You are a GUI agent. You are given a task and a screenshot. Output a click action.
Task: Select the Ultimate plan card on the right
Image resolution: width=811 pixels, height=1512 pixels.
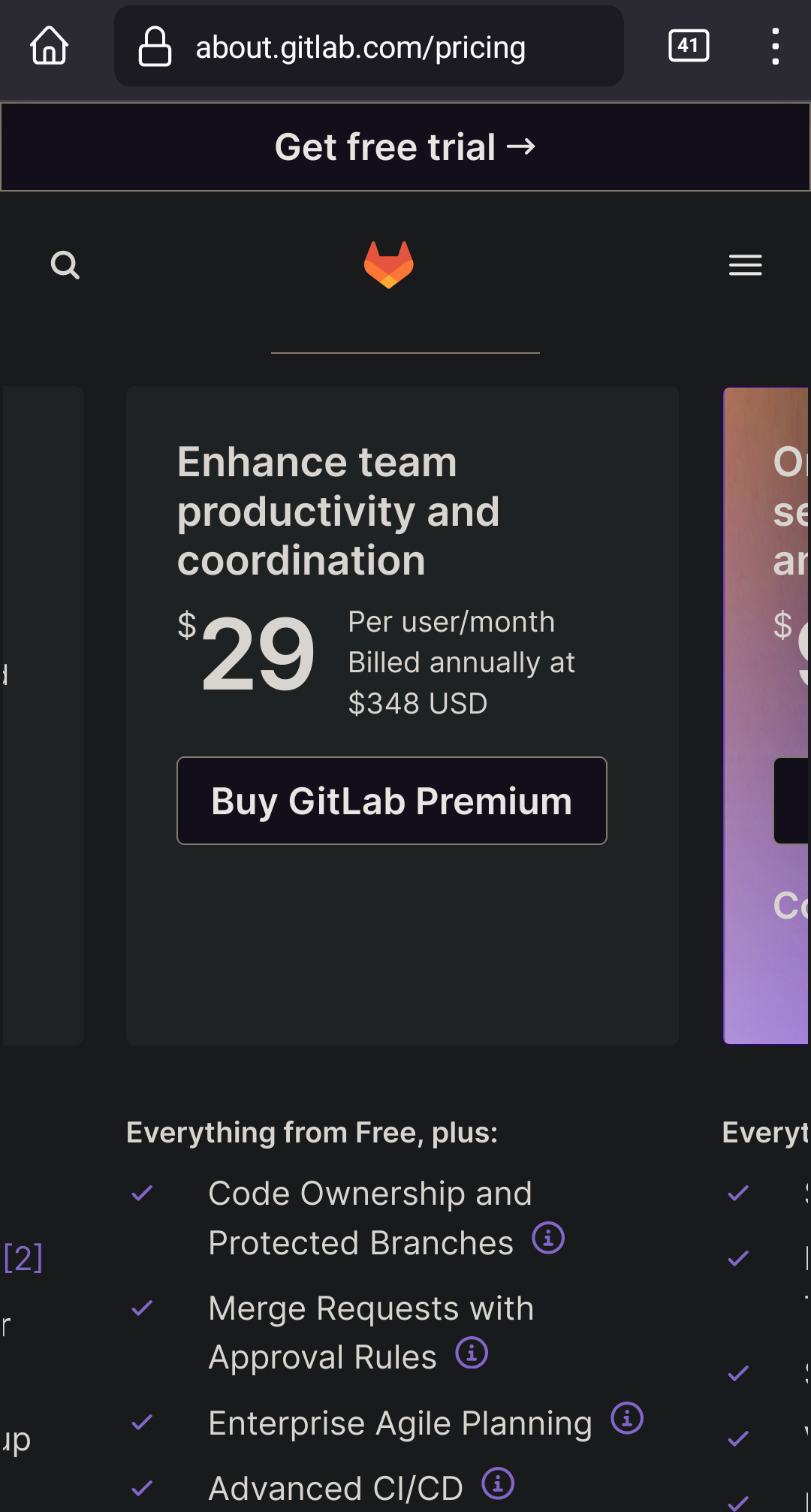click(x=766, y=714)
